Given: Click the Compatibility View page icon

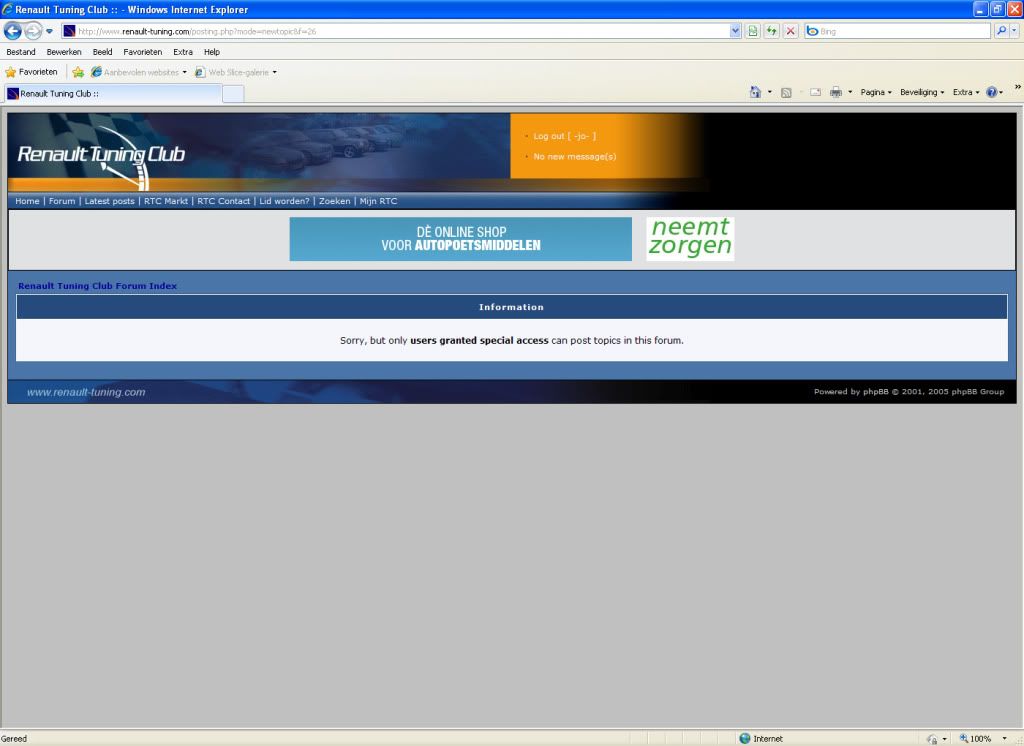Looking at the screenshot, I should tap(753, 31).
